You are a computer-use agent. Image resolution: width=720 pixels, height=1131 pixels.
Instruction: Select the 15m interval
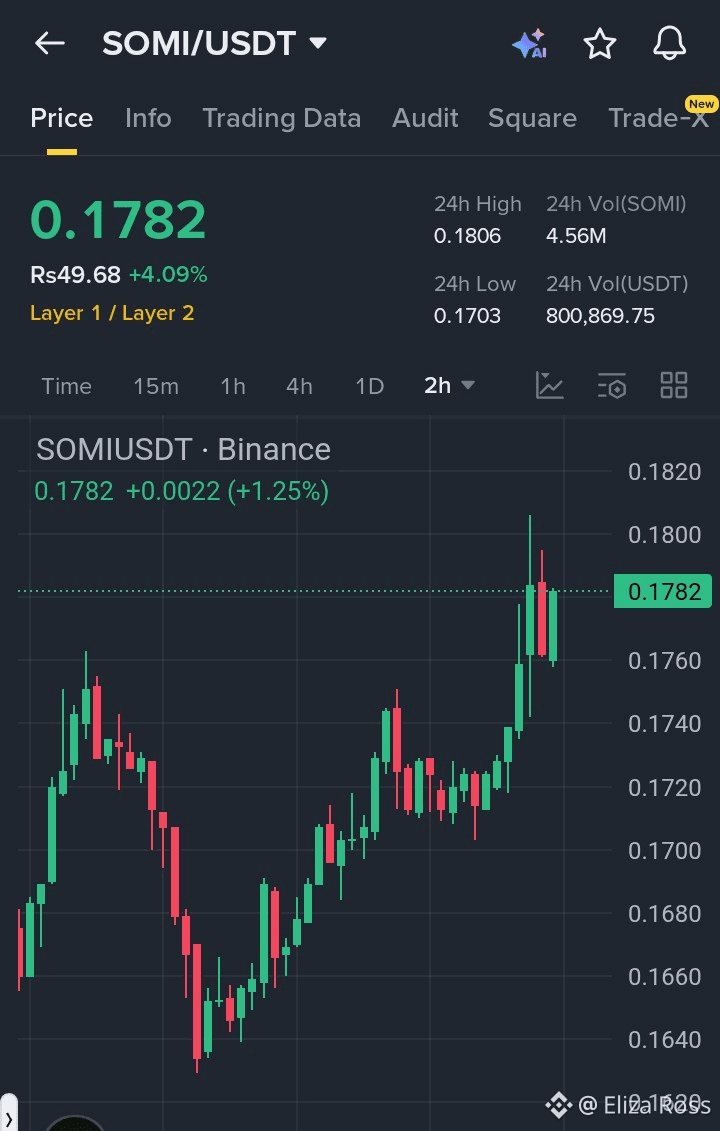(156, 386)
